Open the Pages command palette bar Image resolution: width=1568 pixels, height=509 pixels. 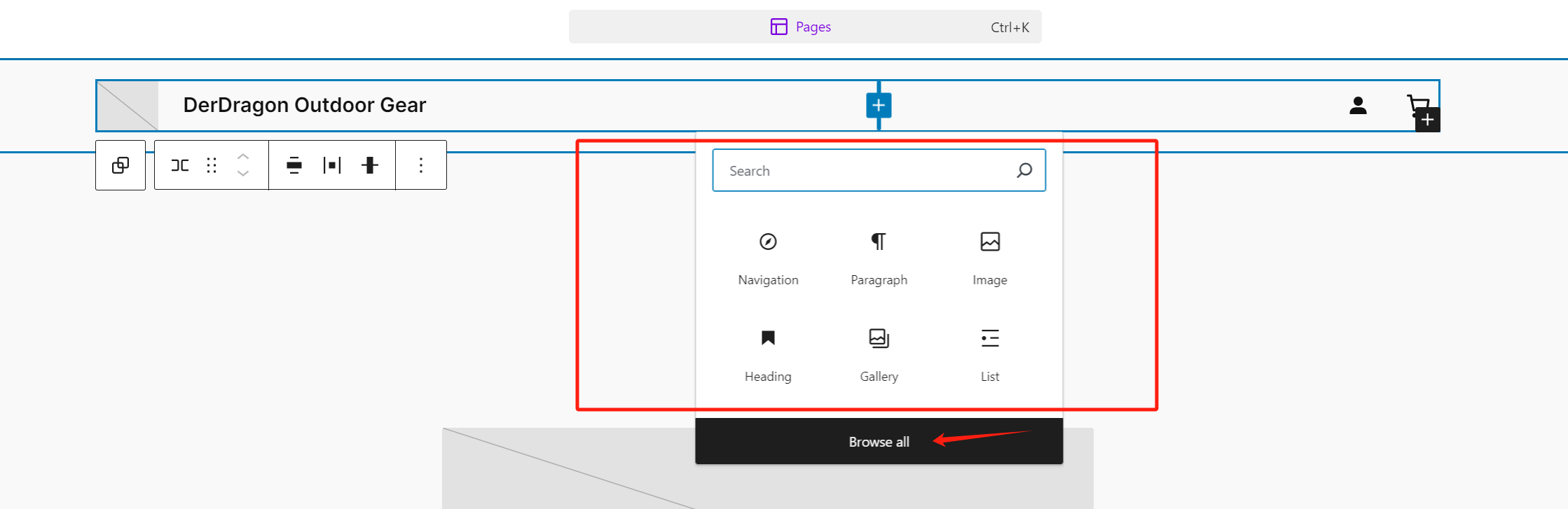click(805, 27)
